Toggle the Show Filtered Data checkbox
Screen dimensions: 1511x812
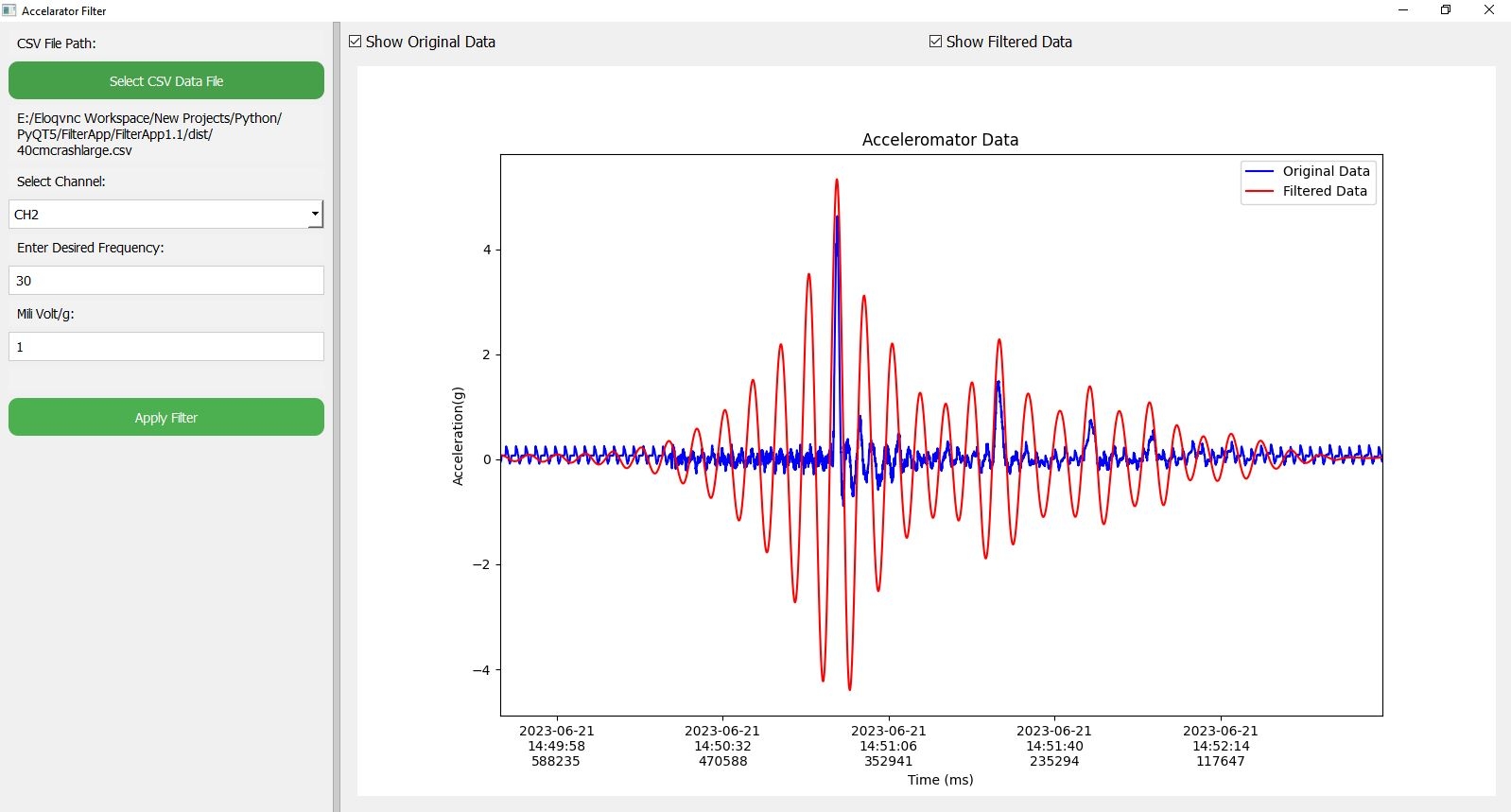pyautogui.click(x=936, y=42)
